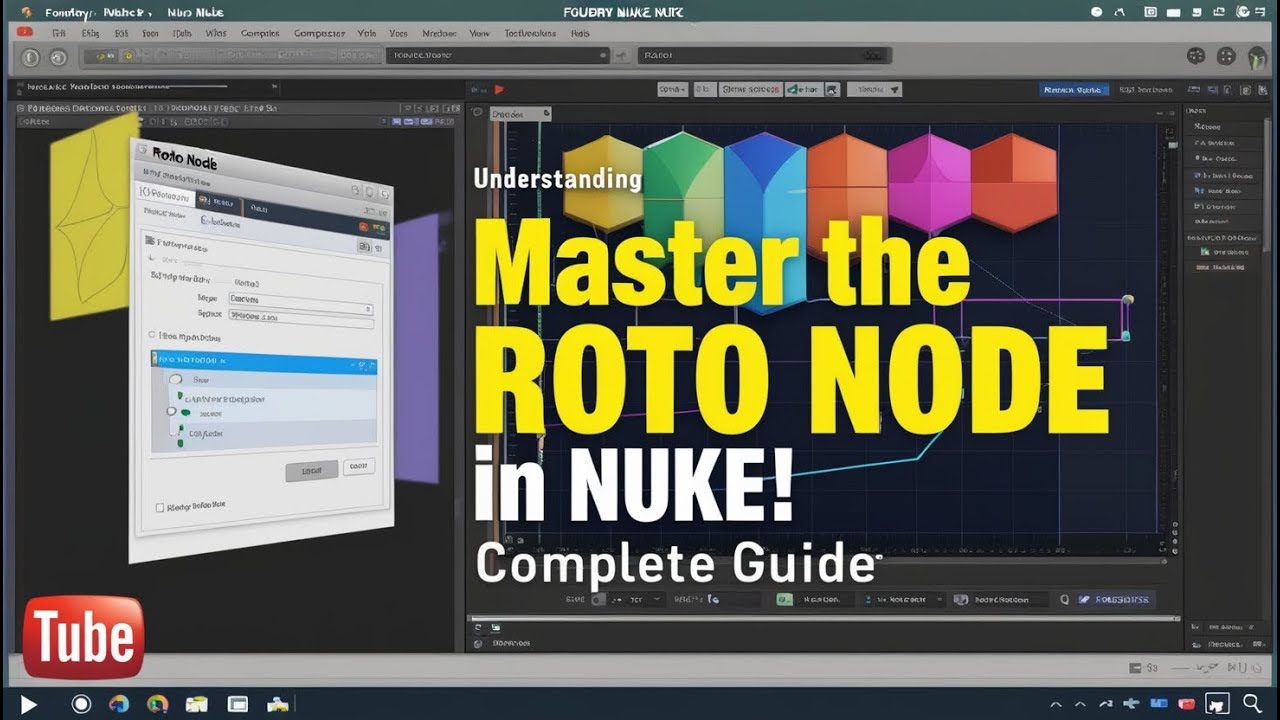This screenshot has height=720, width=1280.
Task: Click the blue highlighted button in viewer bottom bar
Action: (1118, 600)
